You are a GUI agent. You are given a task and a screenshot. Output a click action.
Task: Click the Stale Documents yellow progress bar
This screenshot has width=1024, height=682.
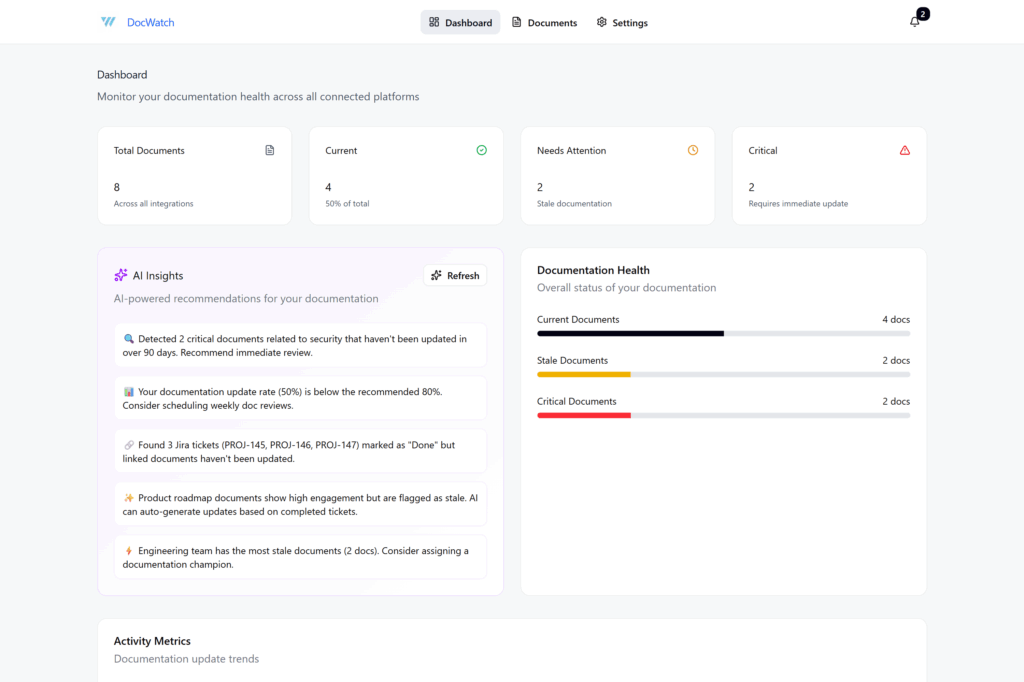click(x=723, y=374)
